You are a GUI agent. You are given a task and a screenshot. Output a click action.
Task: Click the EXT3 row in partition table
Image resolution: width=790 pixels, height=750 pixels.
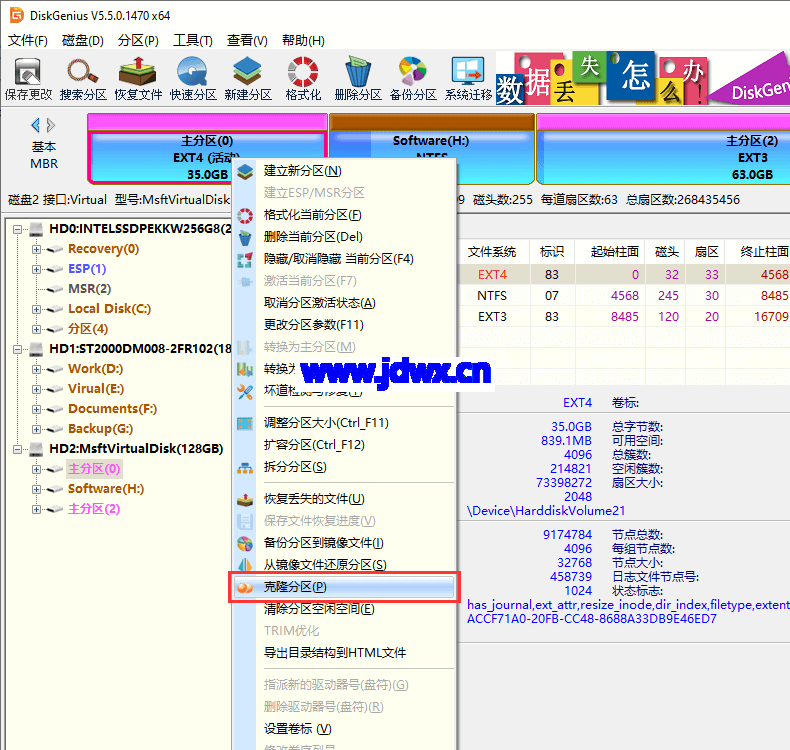click(624, 317)
